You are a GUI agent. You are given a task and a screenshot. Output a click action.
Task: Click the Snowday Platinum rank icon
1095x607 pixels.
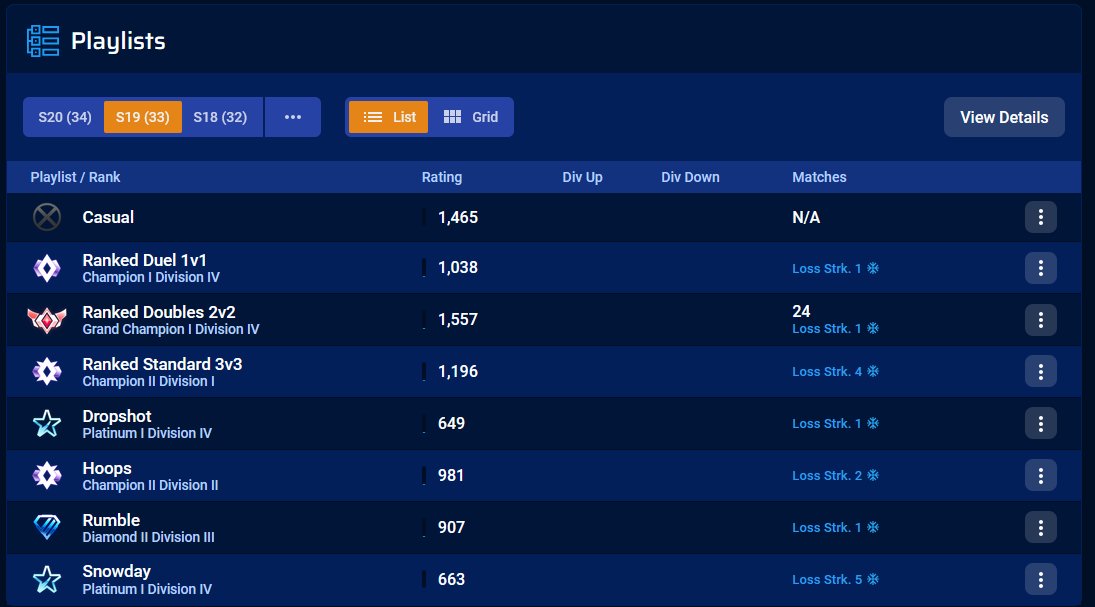pyautogui.click(x=47, y=579)
